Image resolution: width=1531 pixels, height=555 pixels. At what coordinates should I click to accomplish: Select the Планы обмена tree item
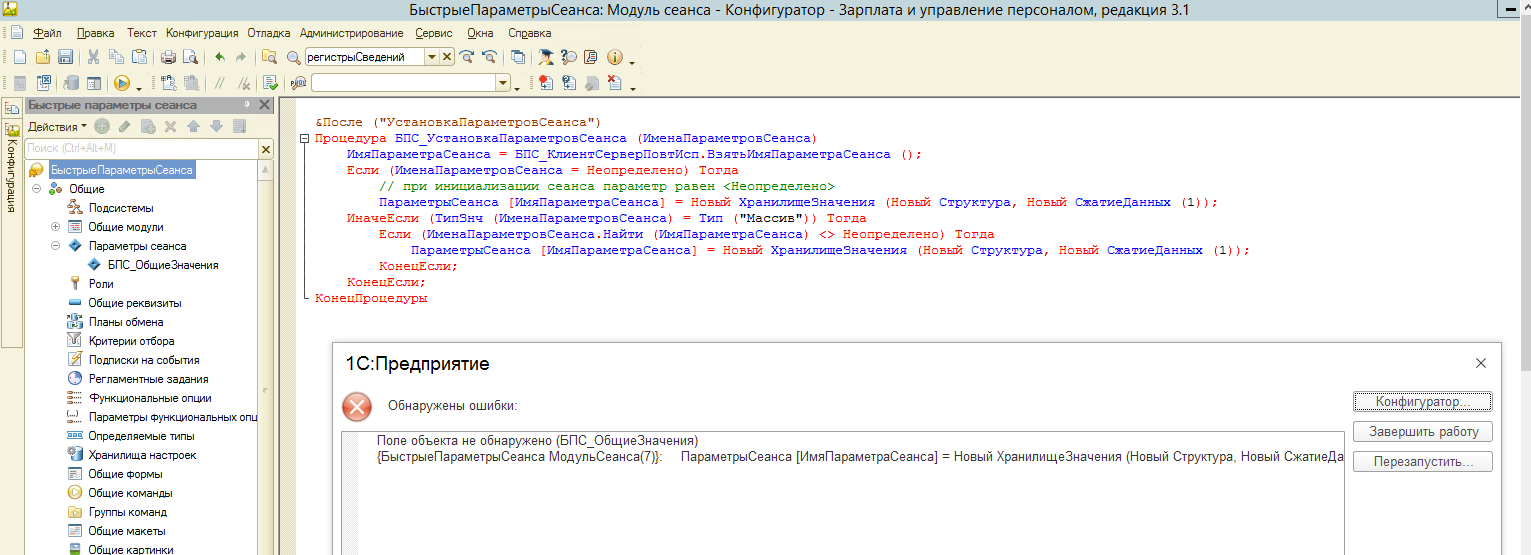[x=125, y=322]
